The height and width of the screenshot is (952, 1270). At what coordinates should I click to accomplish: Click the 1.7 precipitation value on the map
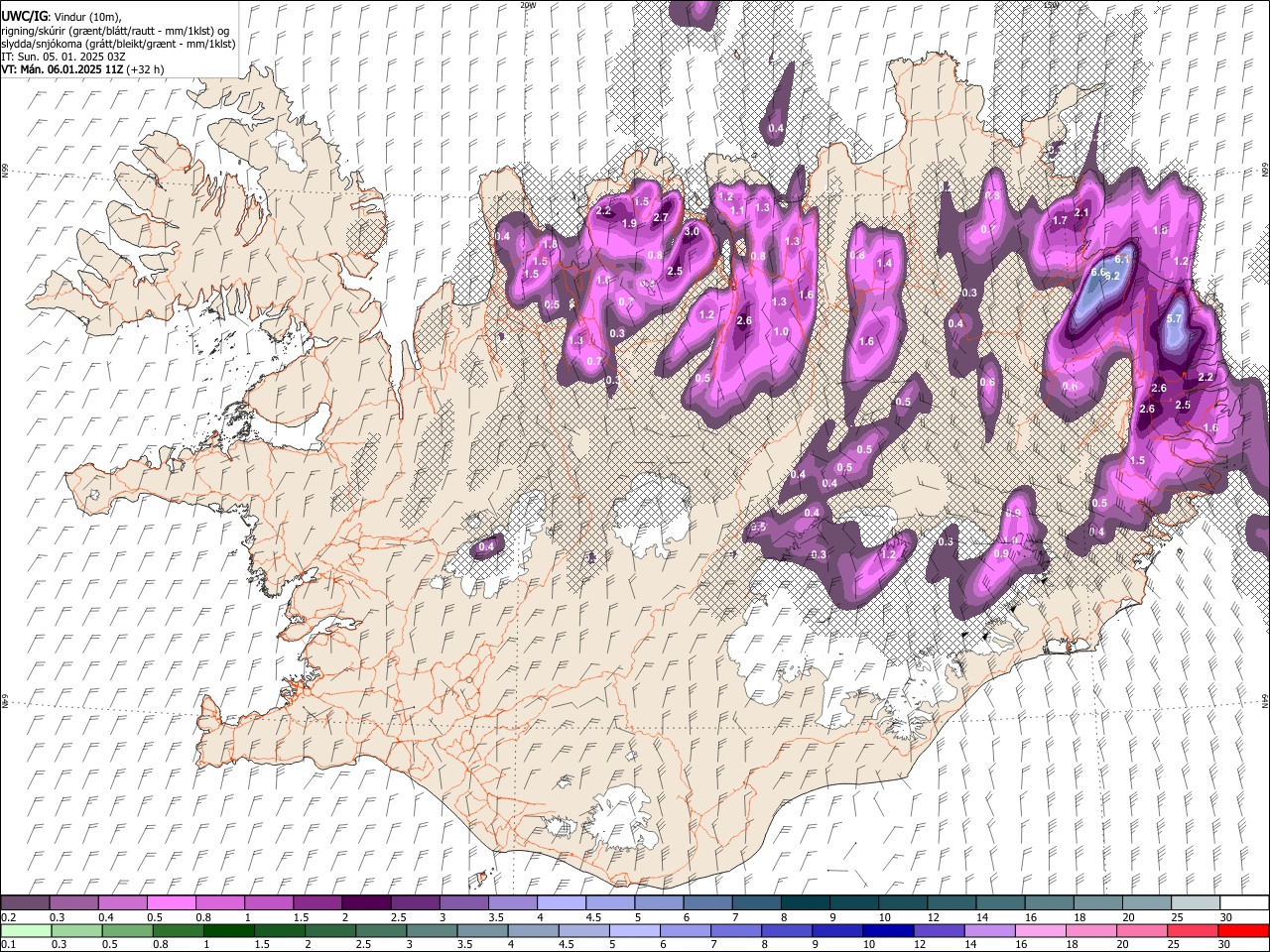click(1060, 220)
